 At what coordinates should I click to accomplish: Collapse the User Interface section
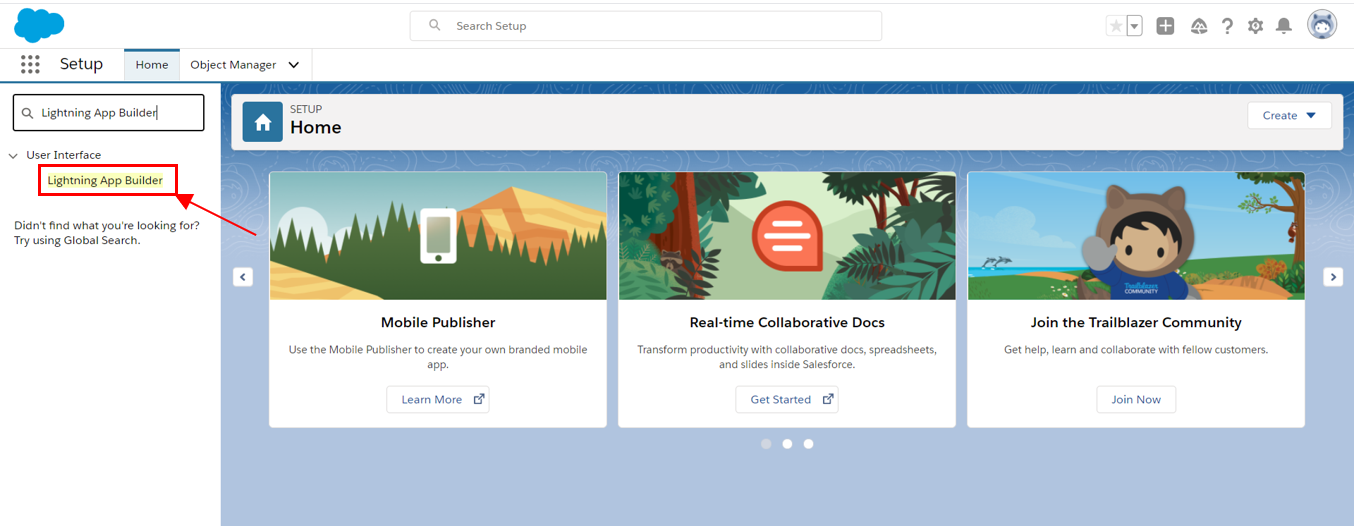14,156
